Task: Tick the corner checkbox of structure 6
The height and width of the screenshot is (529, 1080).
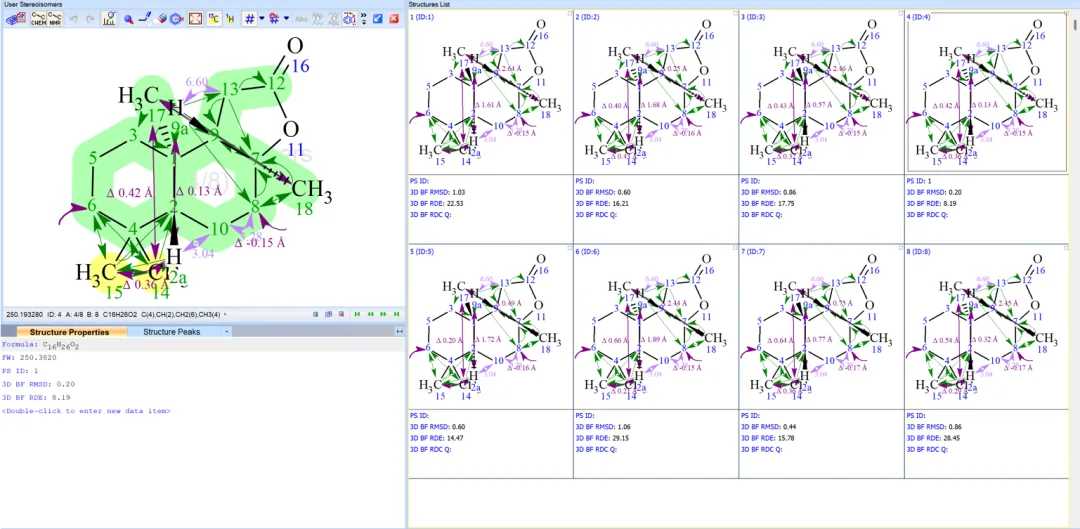Action: 735,248
